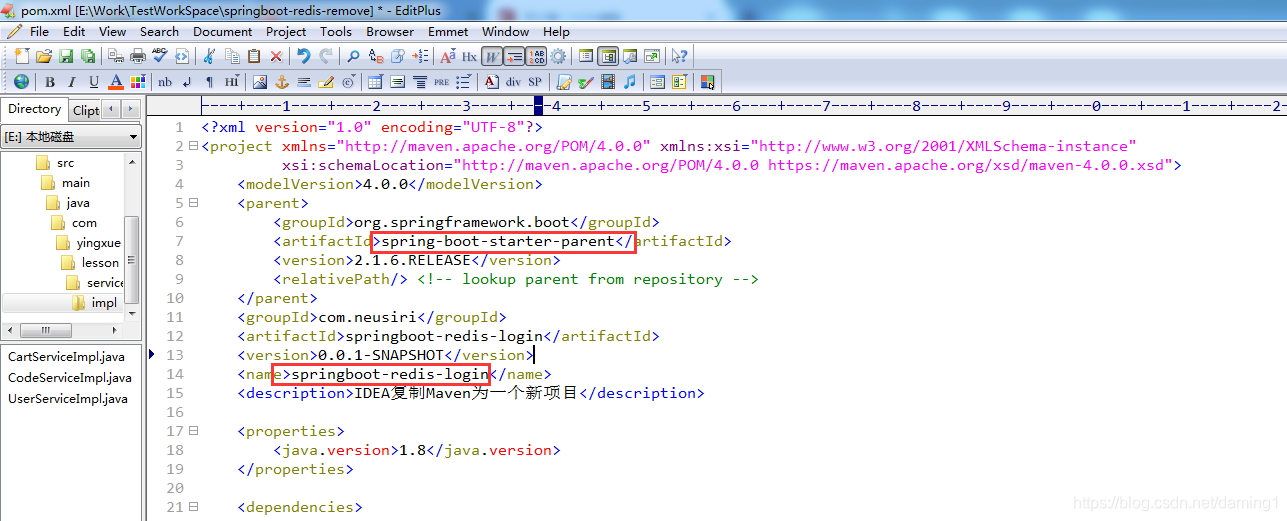The height and width of the screenshot is (521, 1287).
Task: Apply Bold tag button
Action: point(49,82)
